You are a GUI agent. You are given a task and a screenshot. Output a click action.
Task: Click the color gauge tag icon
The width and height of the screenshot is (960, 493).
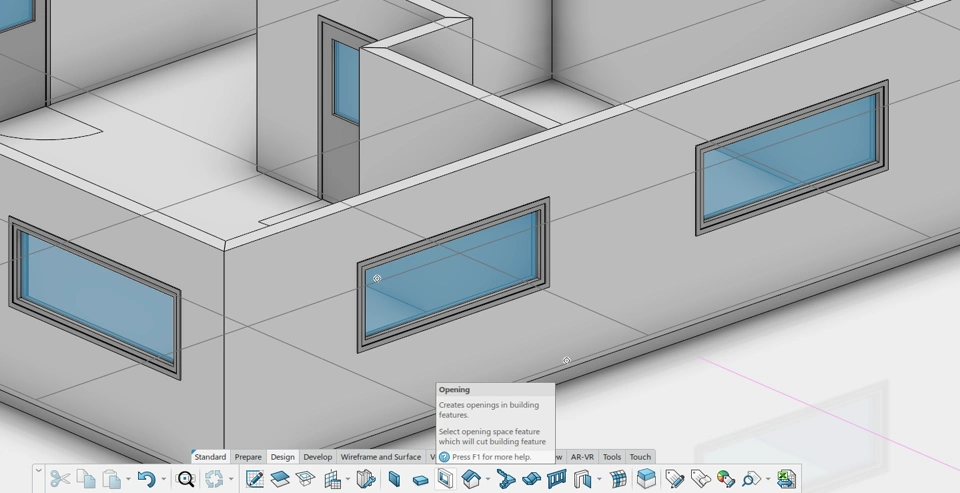pyautogui.click(x=726, y=478)
